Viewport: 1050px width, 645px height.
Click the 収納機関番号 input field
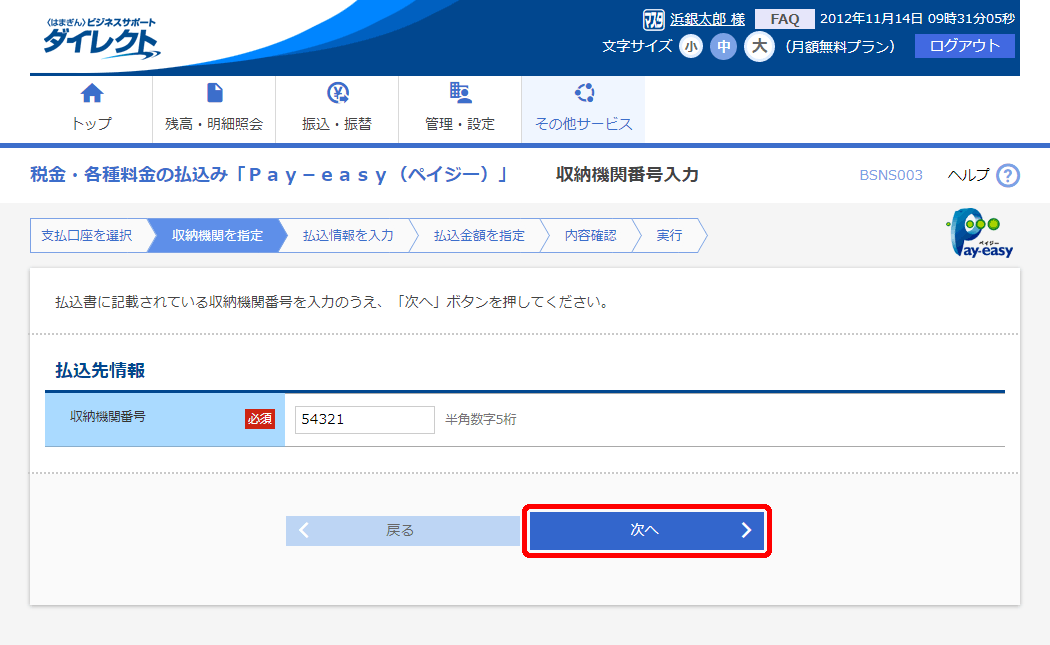click(364, 420)
